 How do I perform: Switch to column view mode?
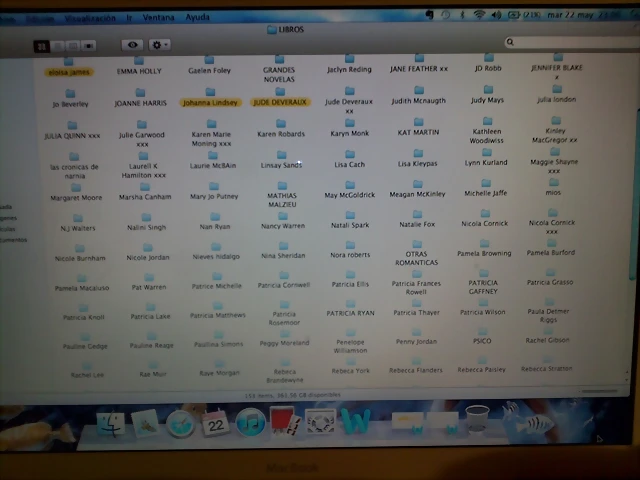point(73,46)
